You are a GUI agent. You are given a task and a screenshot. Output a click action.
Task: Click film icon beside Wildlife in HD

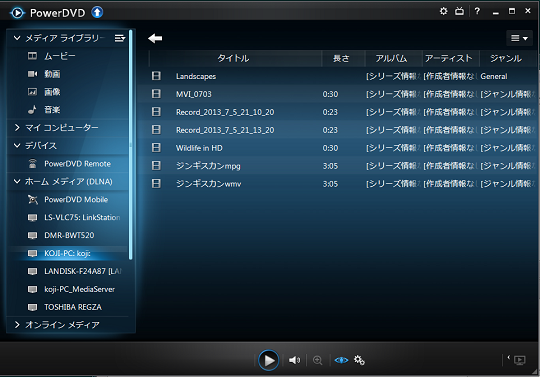(x=156, y=147)
